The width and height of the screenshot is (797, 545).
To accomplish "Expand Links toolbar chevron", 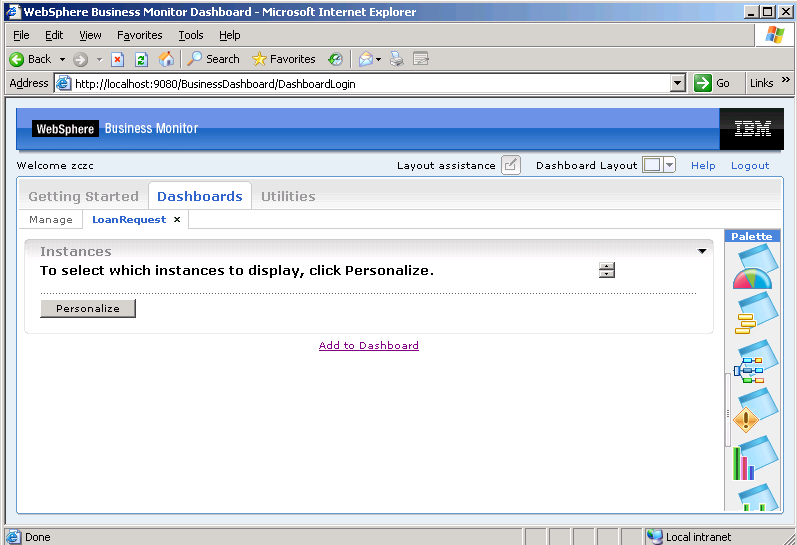I will point(786,80).
